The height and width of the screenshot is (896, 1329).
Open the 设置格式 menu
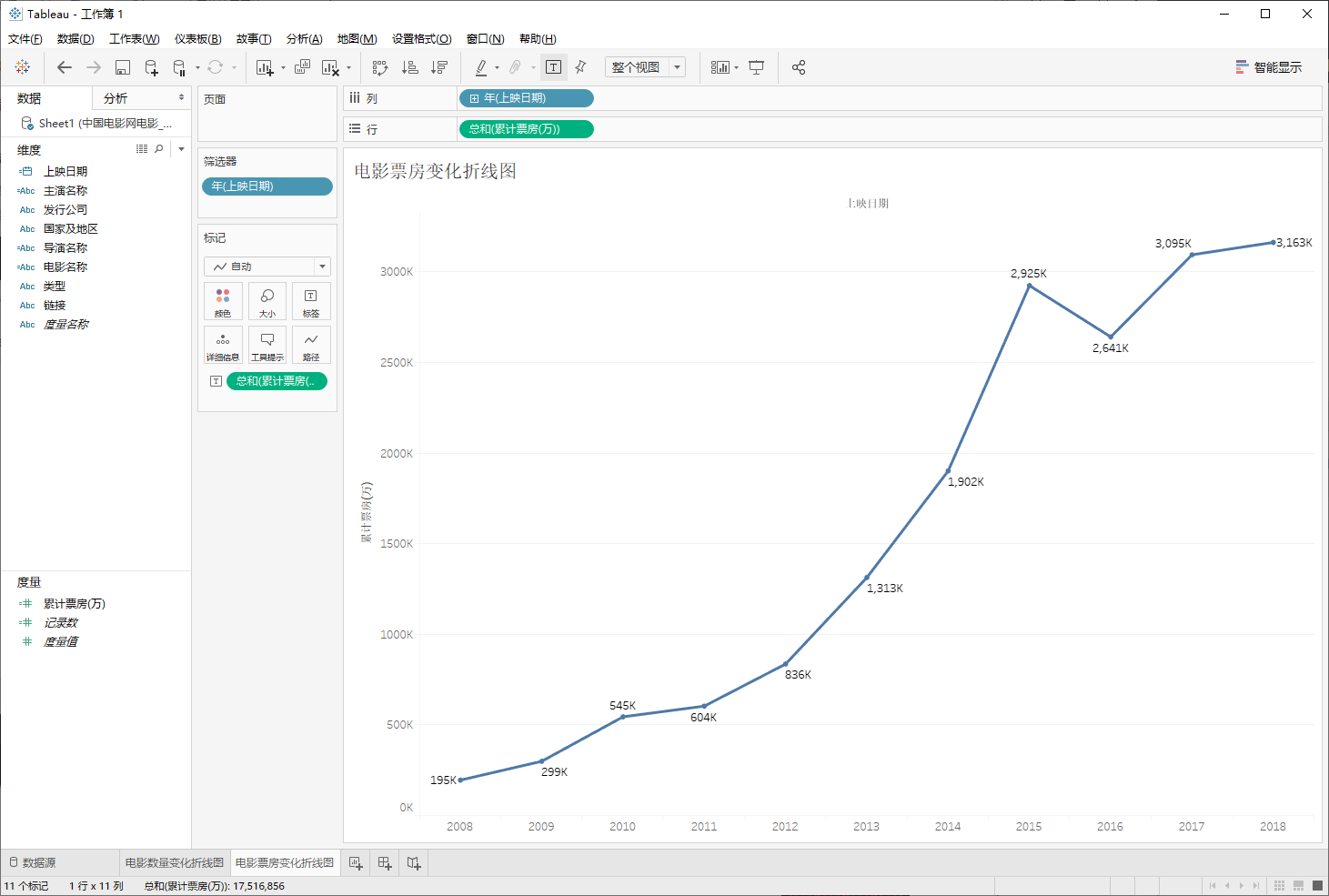pos(422,39)
